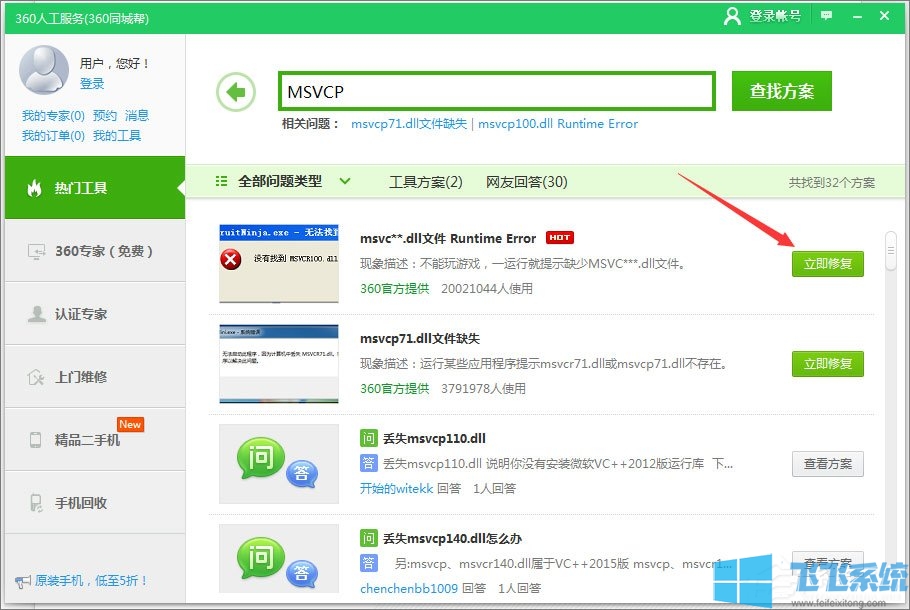Click the feedback chat icon in title bar
The height and width of the screenshot is (610, 910).
(824, 16)
